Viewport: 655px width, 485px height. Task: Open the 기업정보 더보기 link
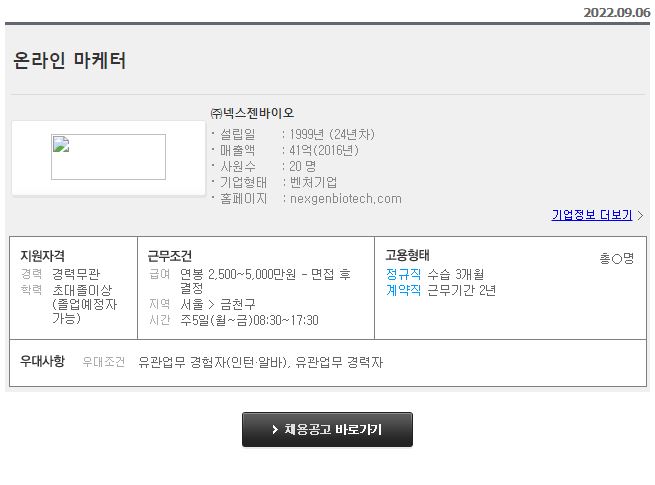pyautogui.click(x=591, y=215)
